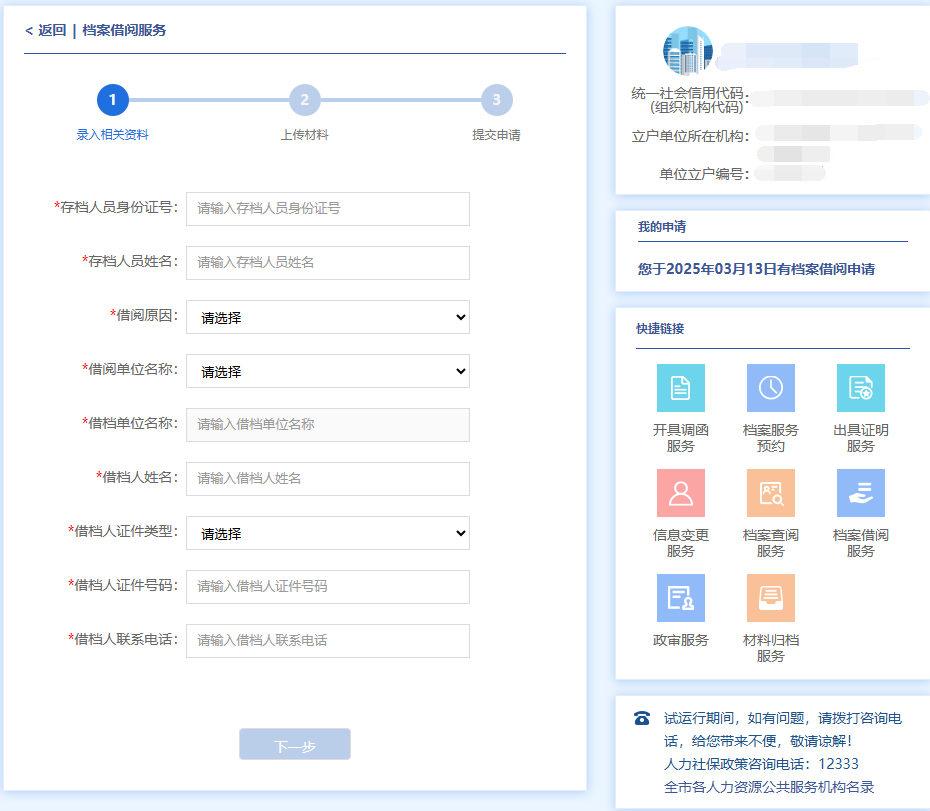Open the 政审服务 icon
This screenshot has height=811, width=930.
coord(680,598)
